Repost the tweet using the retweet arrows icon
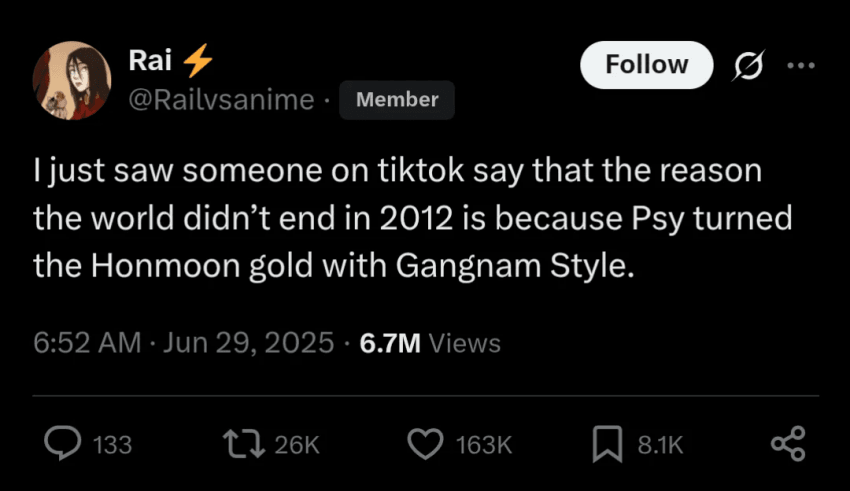Screen dimensions: 850x491 point(244,443)
